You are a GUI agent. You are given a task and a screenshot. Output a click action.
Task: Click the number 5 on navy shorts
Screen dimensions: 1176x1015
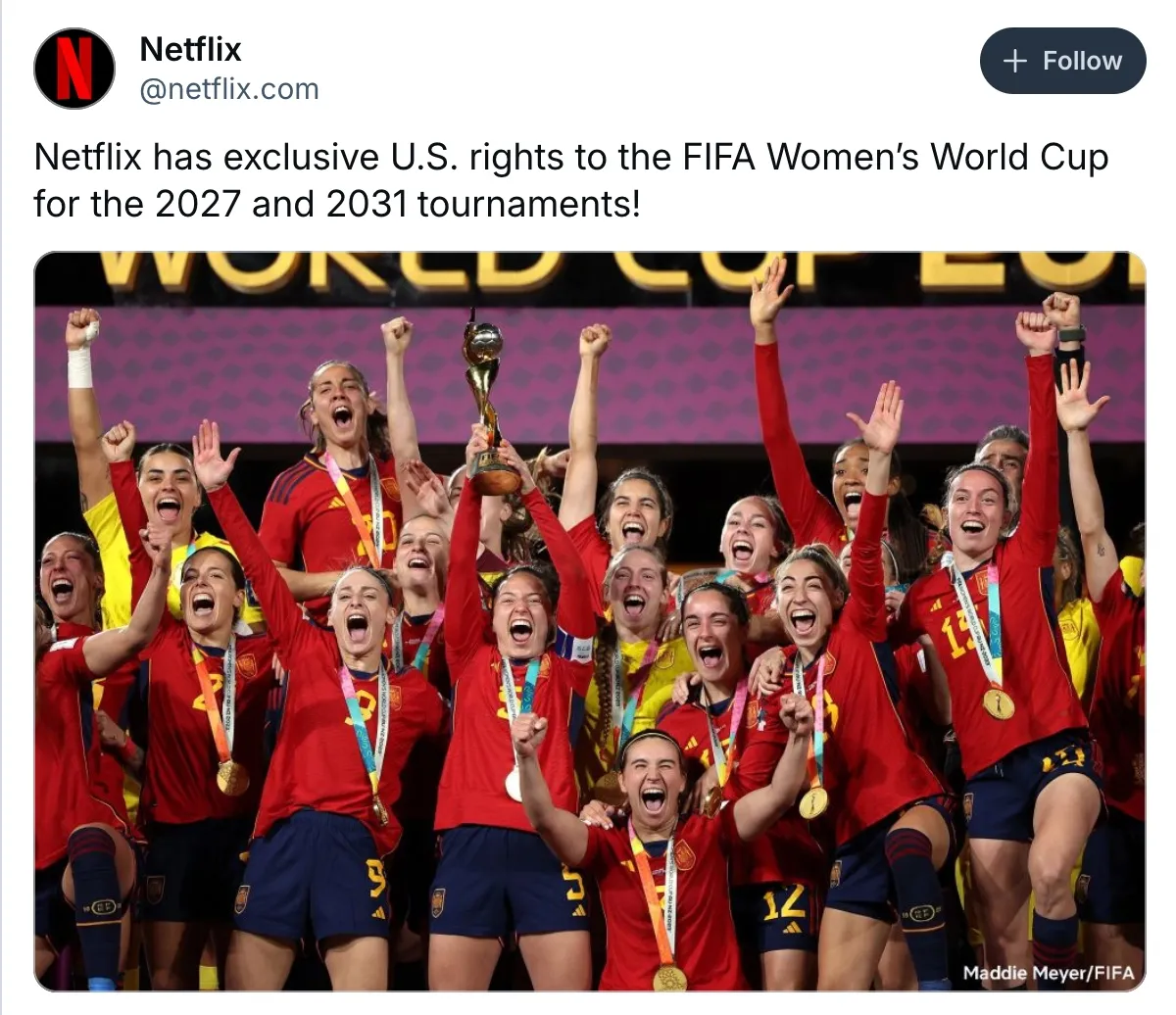click(574, 887)
